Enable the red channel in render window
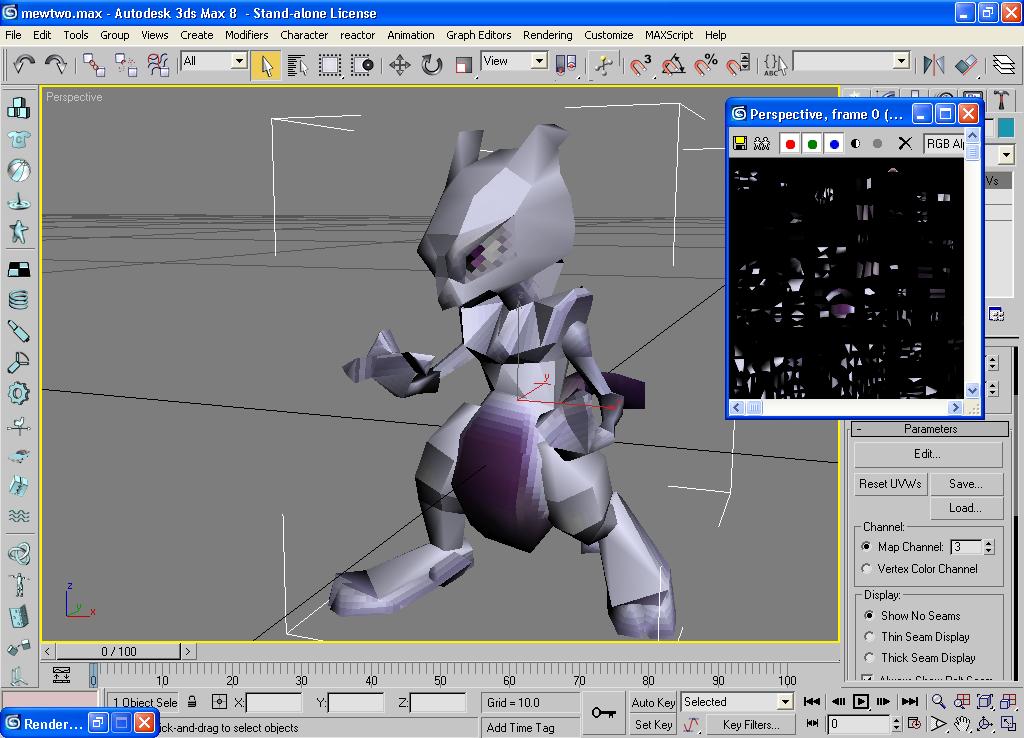 point(790,143)
